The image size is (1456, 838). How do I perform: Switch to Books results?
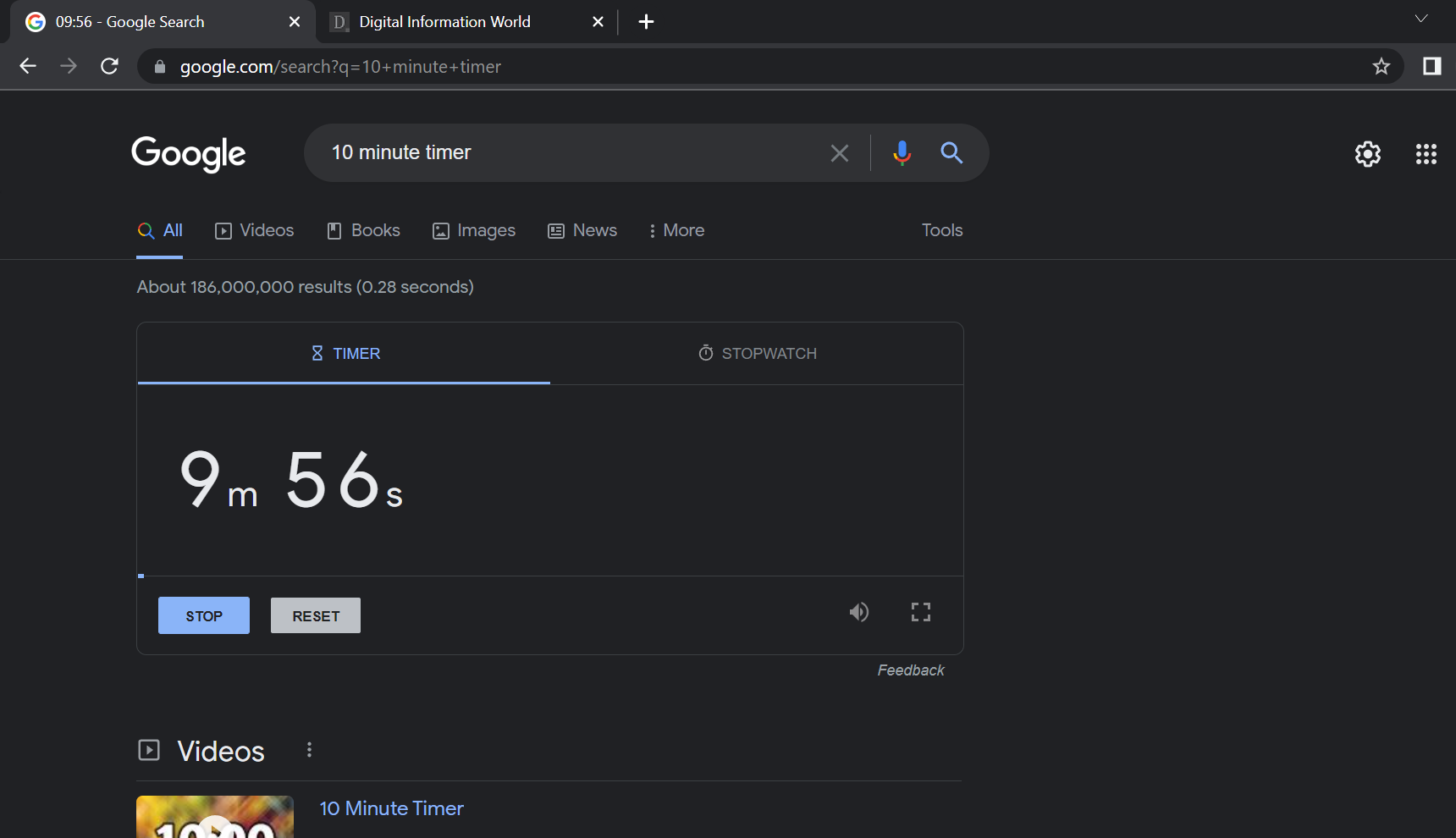[x=364, y=230]
